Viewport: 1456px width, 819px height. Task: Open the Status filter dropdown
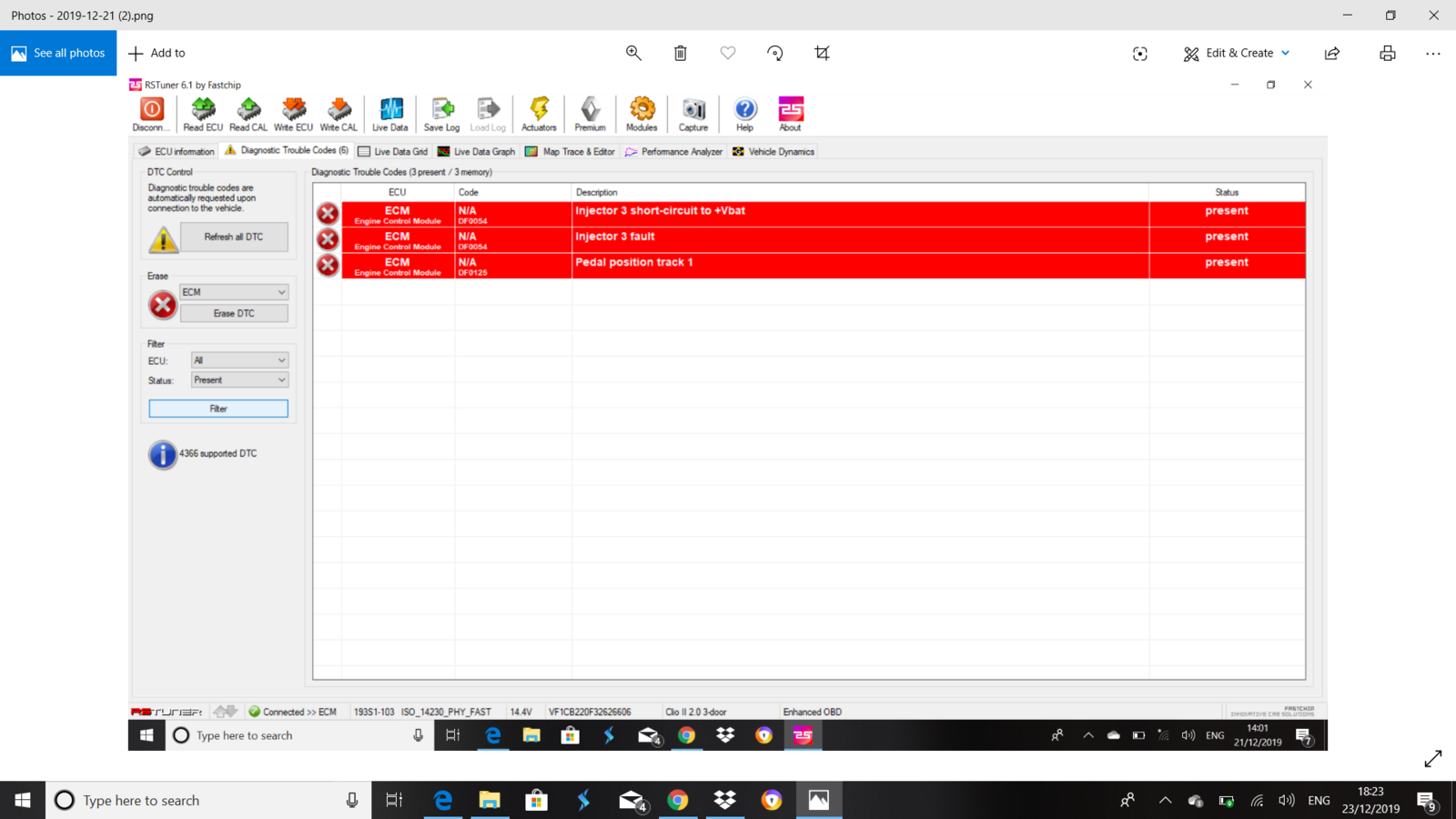[239, 380]
